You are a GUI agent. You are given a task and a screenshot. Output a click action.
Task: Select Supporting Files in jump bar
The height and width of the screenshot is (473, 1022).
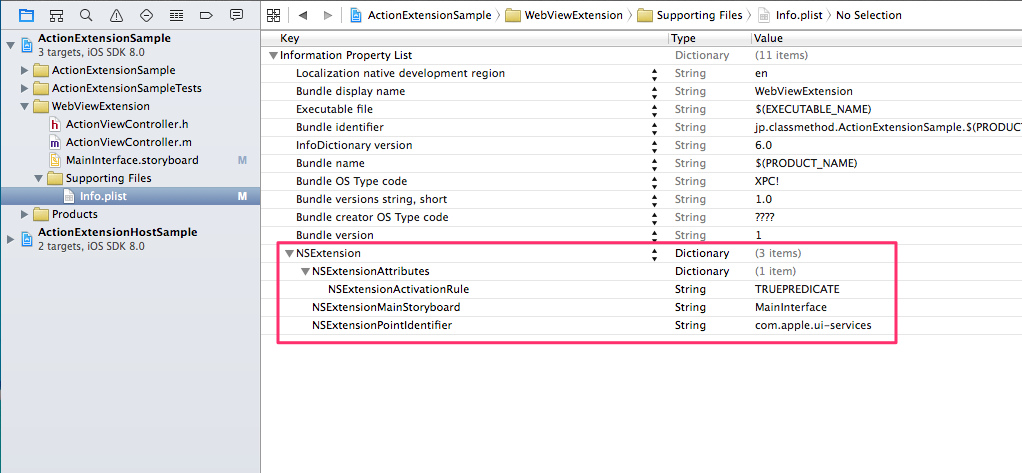[690, 15]
